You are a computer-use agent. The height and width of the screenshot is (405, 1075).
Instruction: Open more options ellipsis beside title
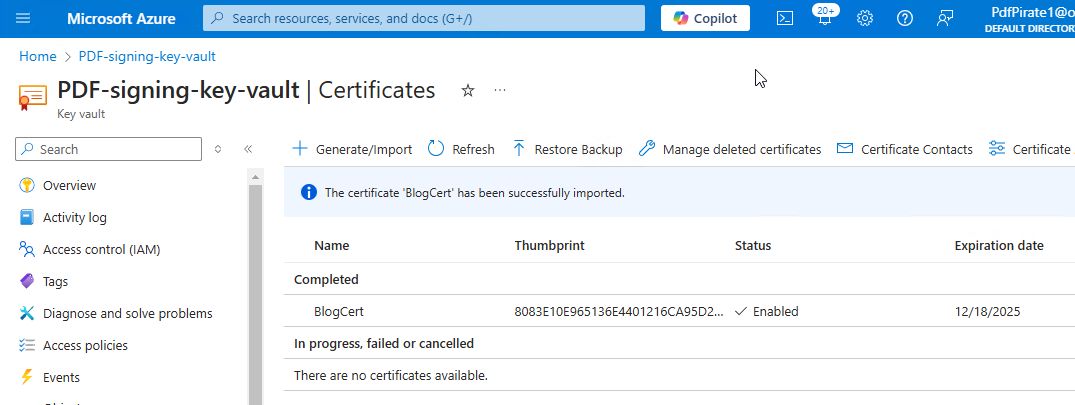(500, 90)
